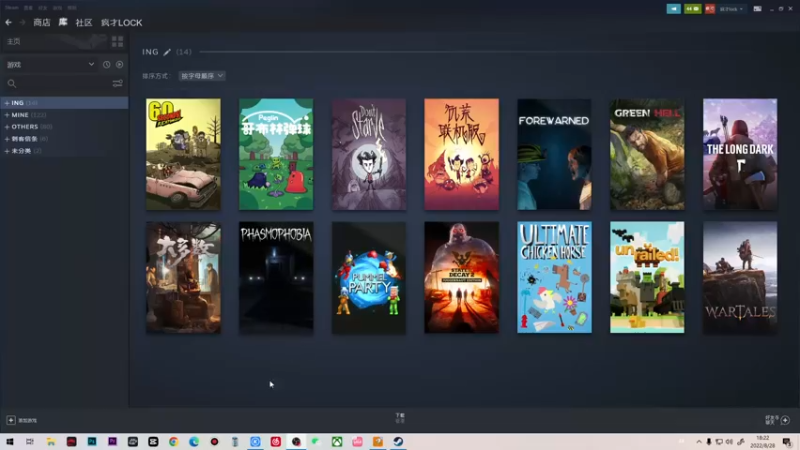This screenshot has height=450, width=800.
Task: Open Microsoft Edge from taskbar
Action: [x=194, y=442]
